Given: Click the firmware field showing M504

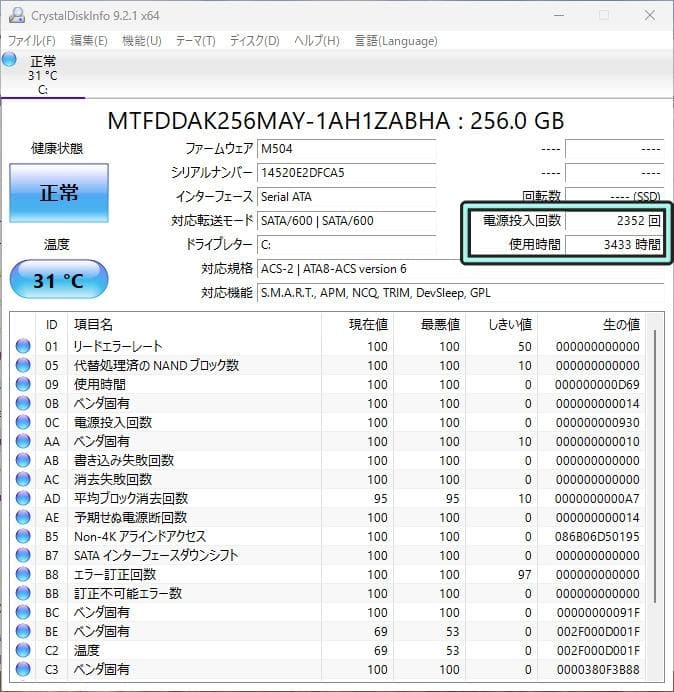Looking at the screenshot, I should coord(346,149).
